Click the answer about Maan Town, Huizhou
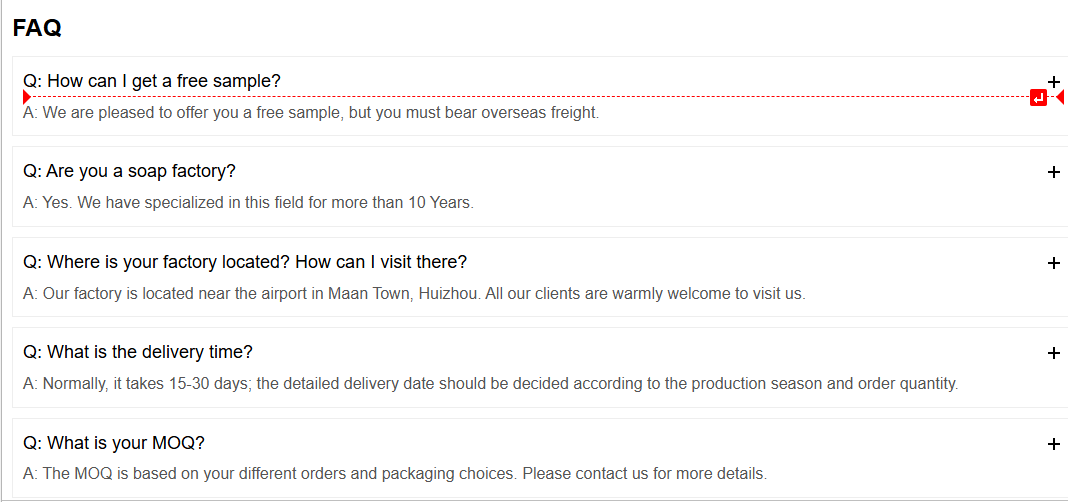 (x=414, y=294)
